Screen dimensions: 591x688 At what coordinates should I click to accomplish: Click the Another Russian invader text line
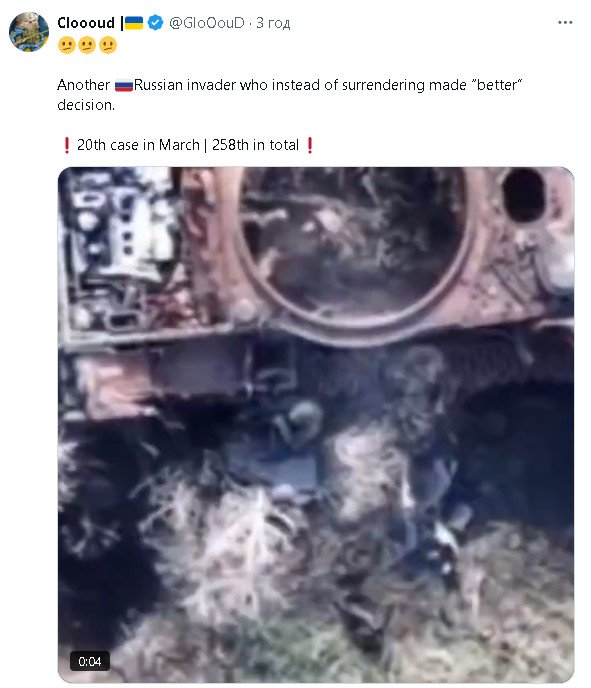pyautogui.click(x=290, y=85)
